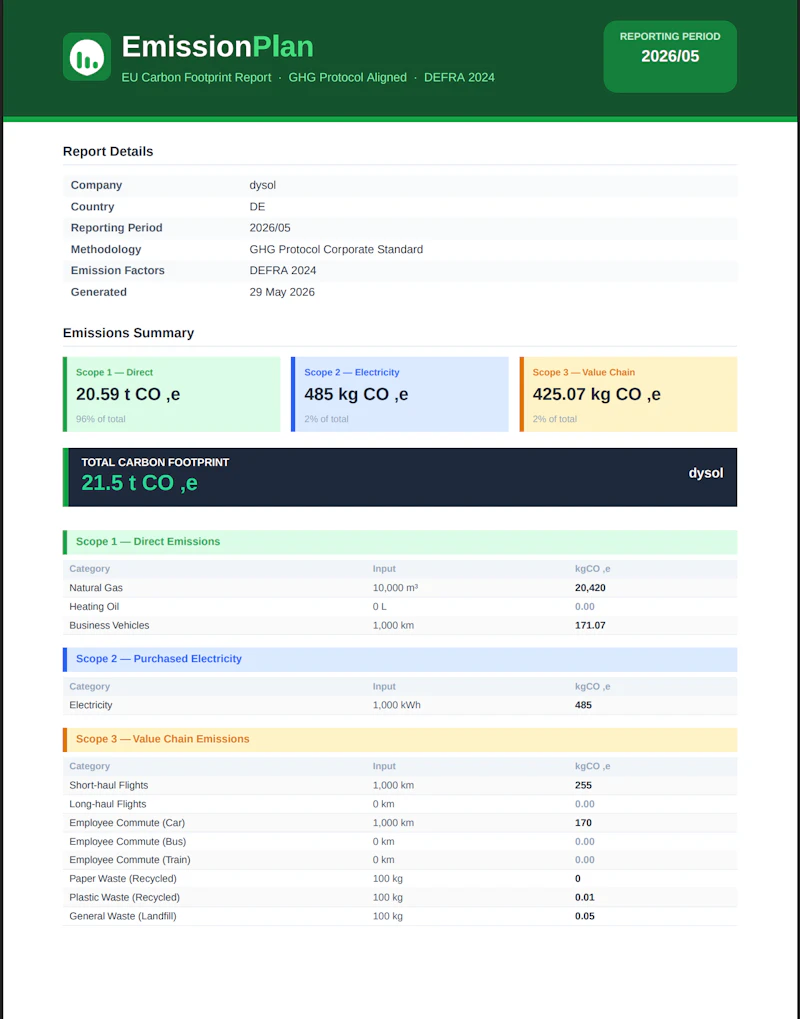The height and width of the screenshot is (1019, 800).
Task: Click 'dysol' in the Total Carbon Footprint banner
Action: (x=706, y=473)
